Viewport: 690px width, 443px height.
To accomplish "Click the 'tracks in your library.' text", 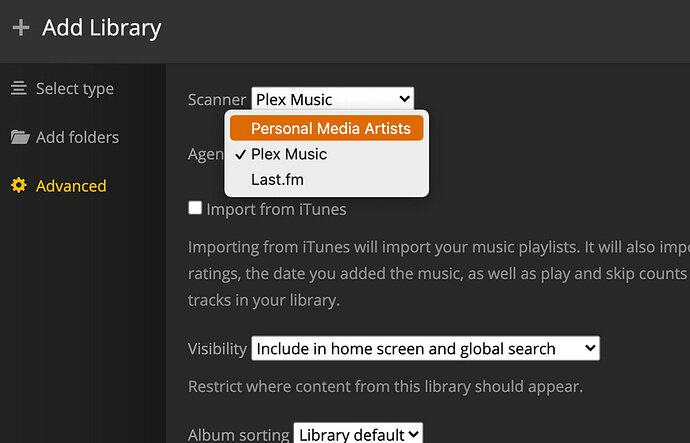I will 264,300.
